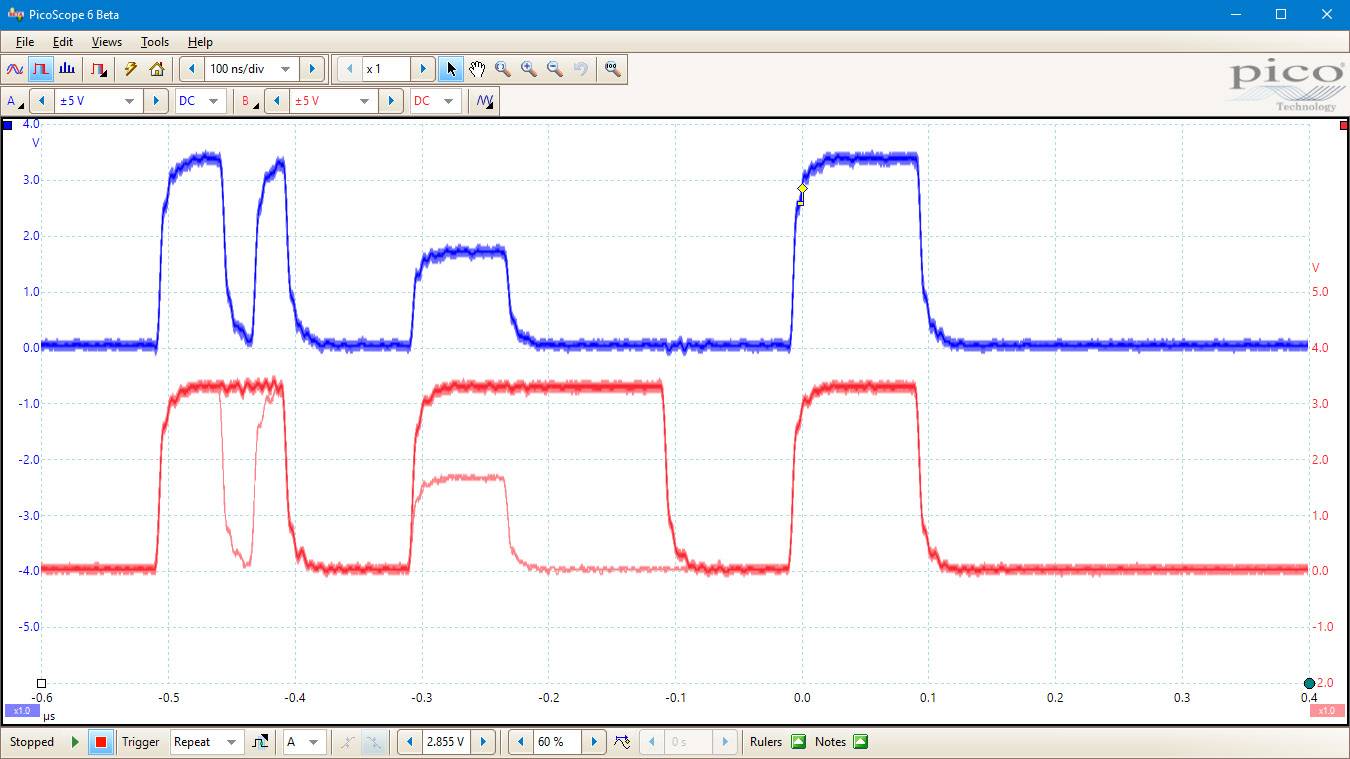
Task: Click the 2.855 V trigger level field
Action: [x=445, y=742]
